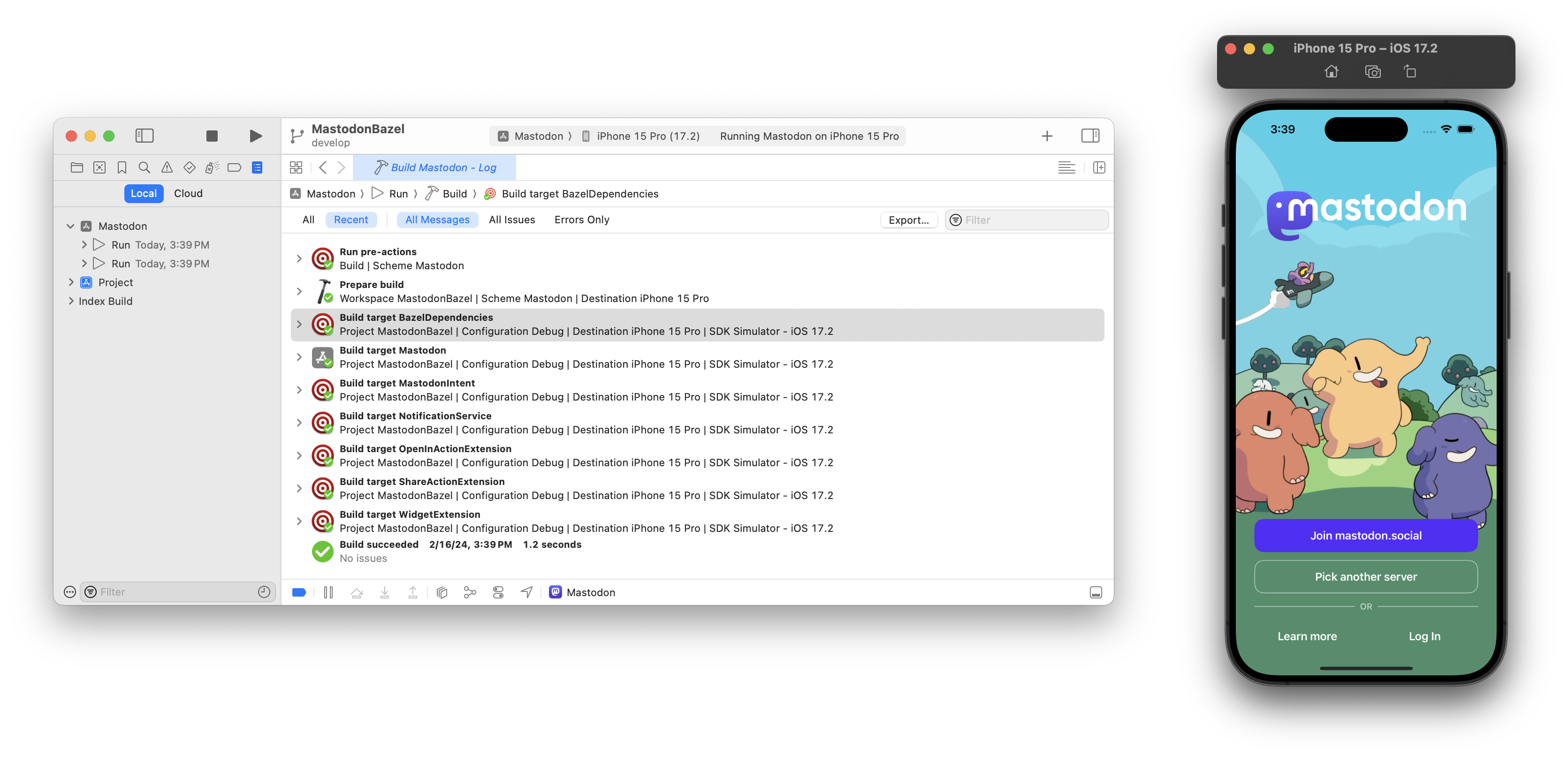Go back in editor history

tap(323, 167)
